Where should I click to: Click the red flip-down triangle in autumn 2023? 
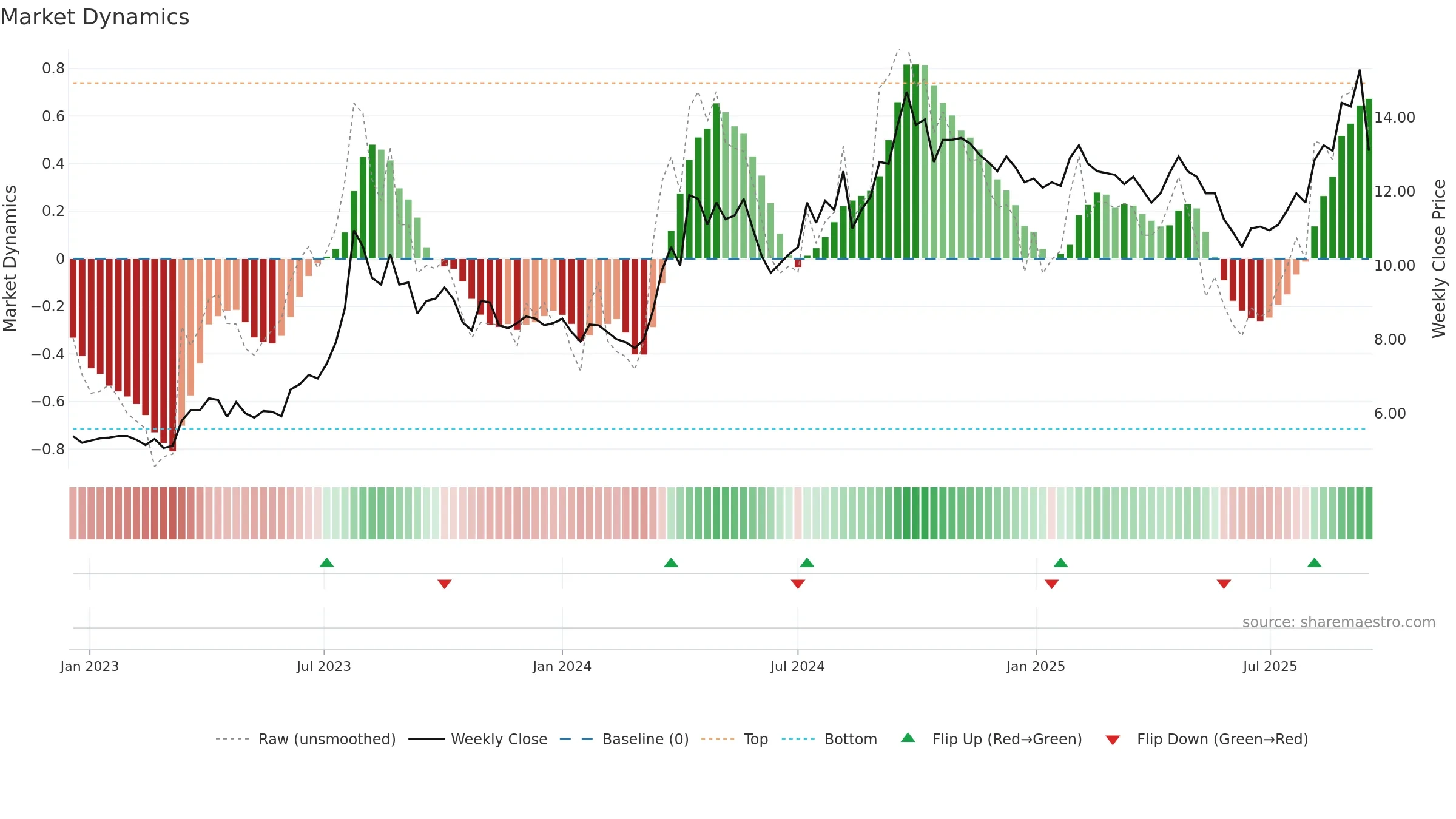point(445,584)
